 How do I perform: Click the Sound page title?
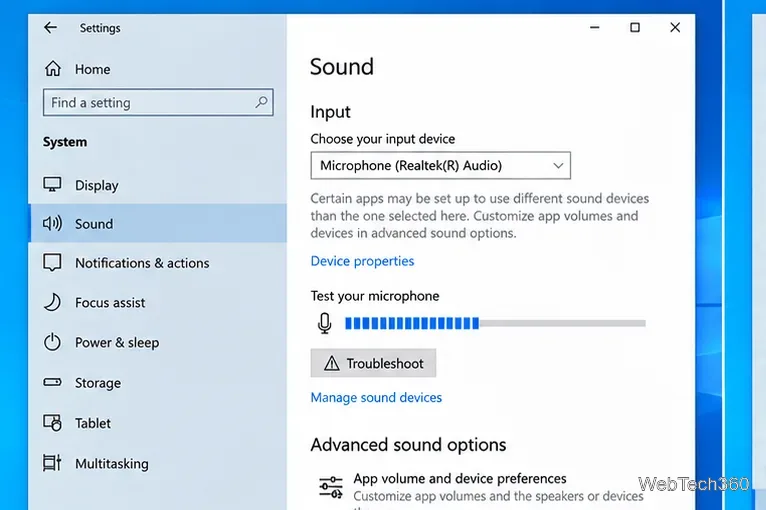point(342,66)
